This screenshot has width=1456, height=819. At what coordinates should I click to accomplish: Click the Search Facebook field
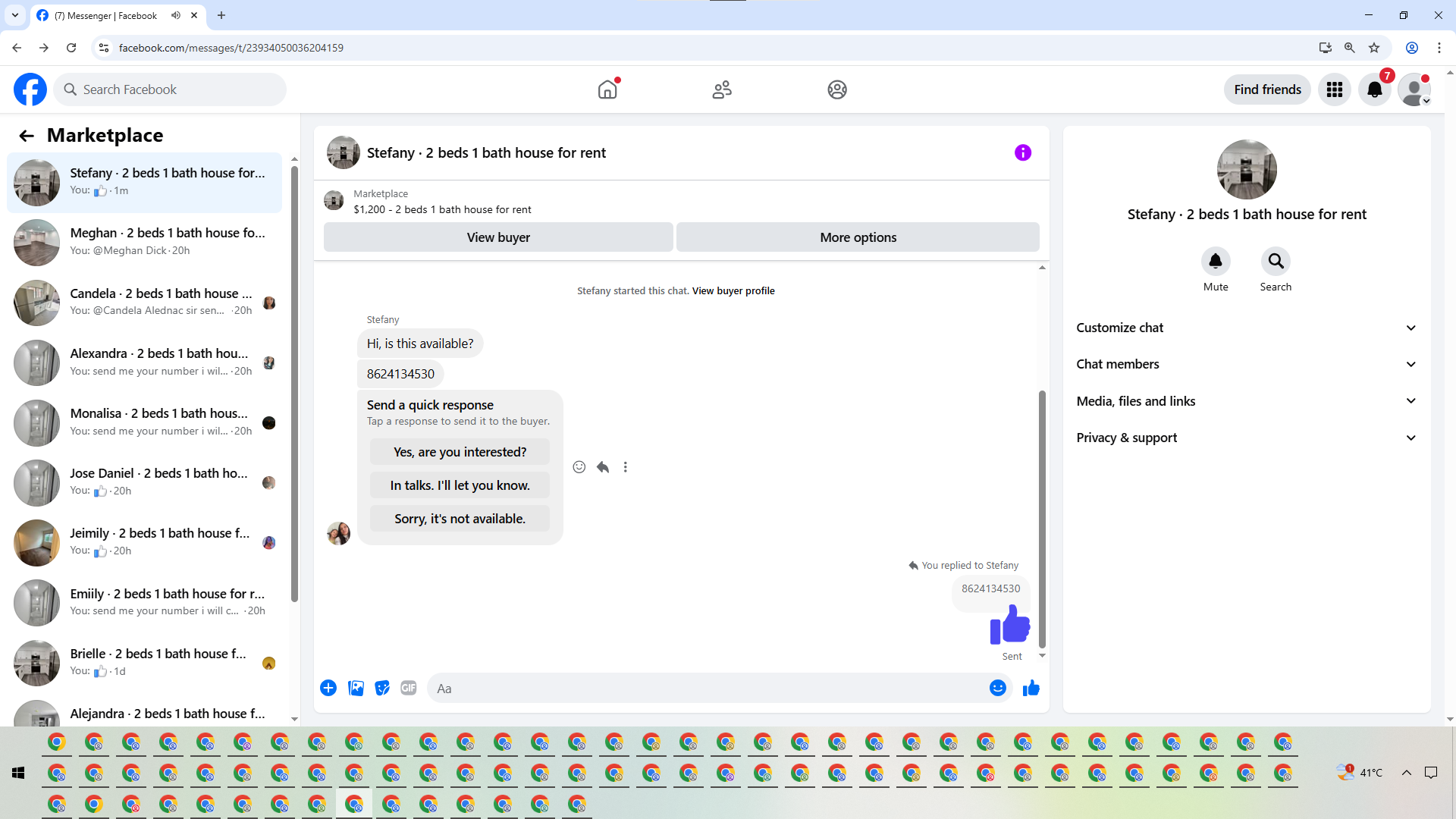click(170, 89)
